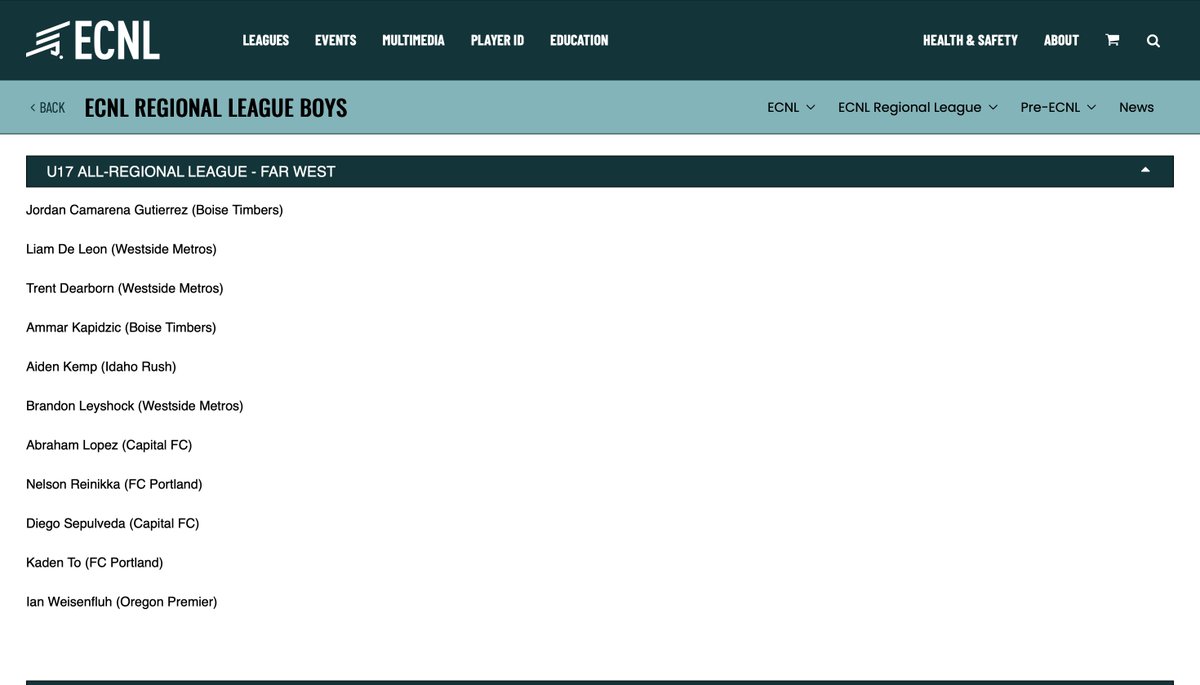Open the Multimedia menu
The width and height of the screenshot is (1200, 685).
413,40
